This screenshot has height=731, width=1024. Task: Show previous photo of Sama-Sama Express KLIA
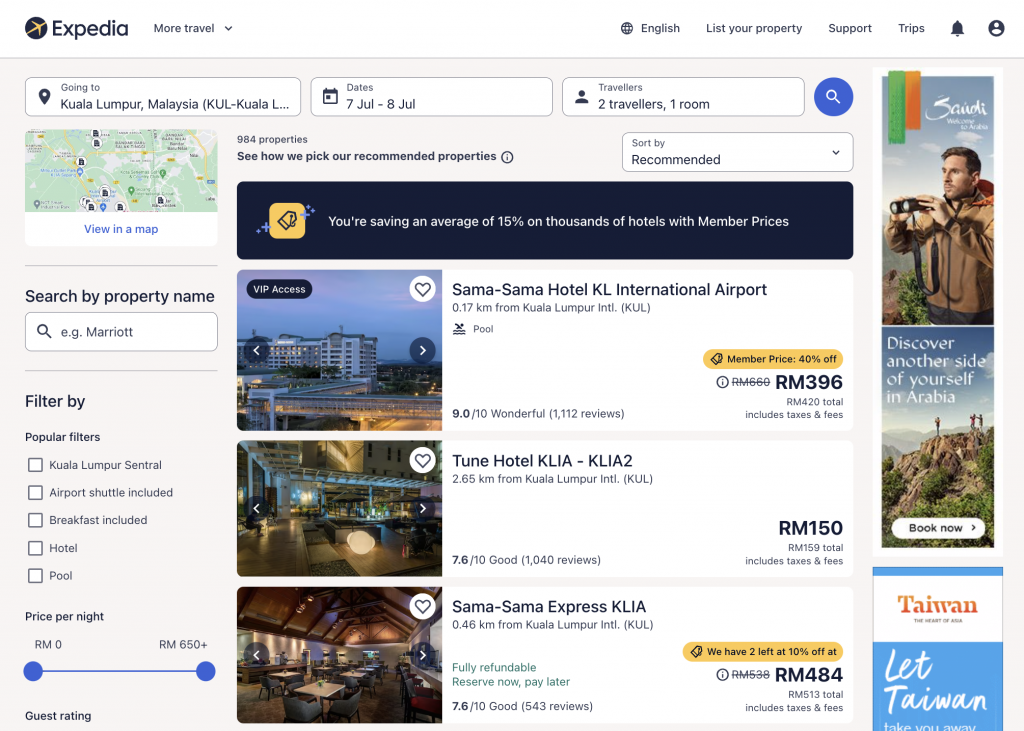click(256, 655)
